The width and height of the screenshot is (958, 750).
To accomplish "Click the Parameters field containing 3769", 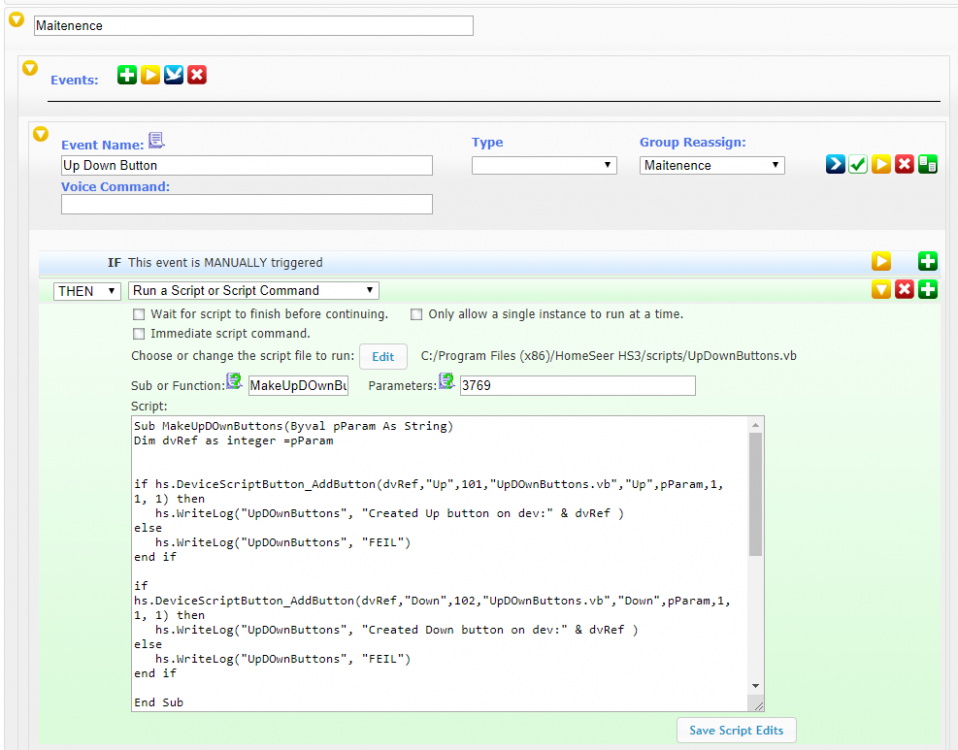I will point(576,386).
